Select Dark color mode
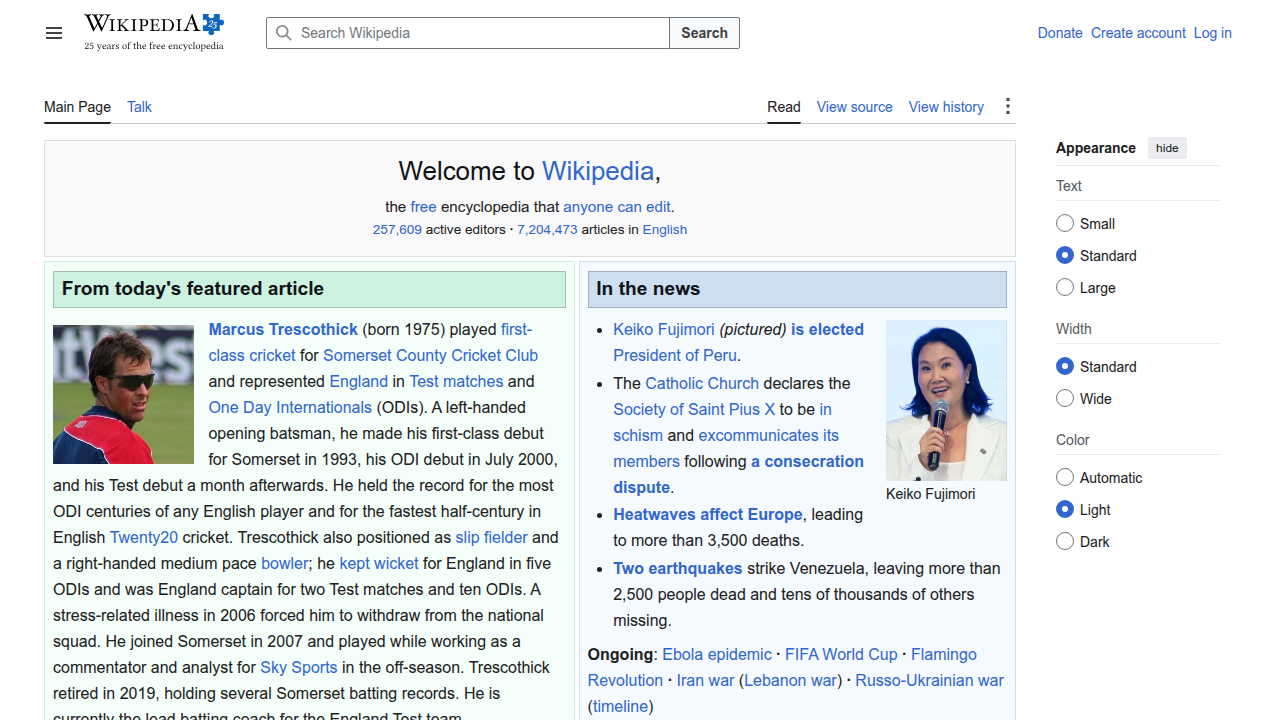Viewport: 1280px width, 720px height. point(1065,542)
